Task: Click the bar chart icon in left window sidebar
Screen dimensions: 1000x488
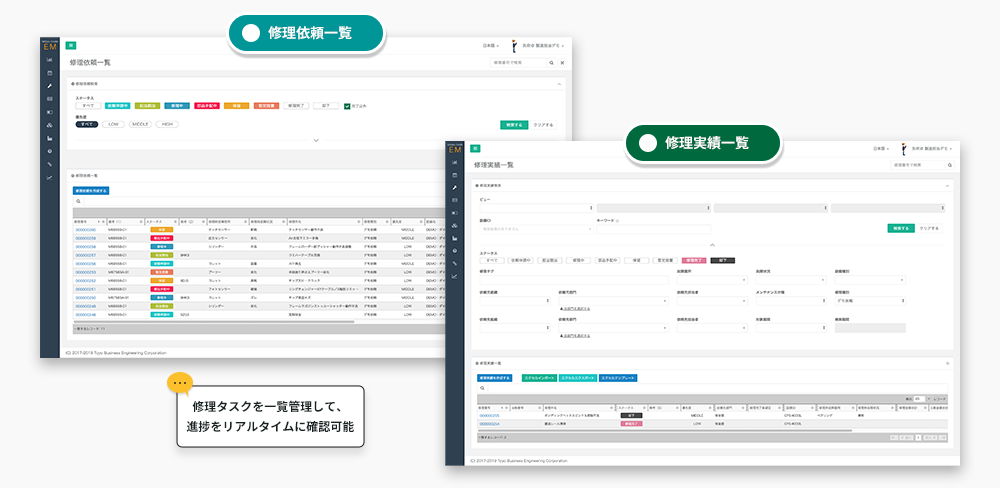Action: [49, 138]
